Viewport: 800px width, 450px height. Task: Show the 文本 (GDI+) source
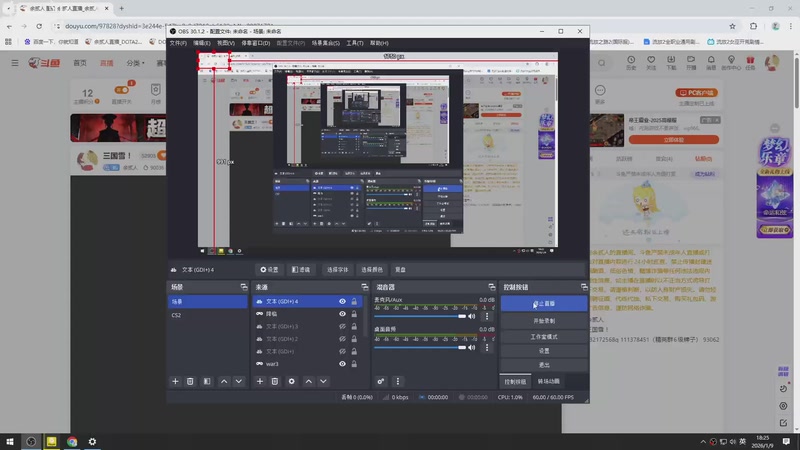342,352
